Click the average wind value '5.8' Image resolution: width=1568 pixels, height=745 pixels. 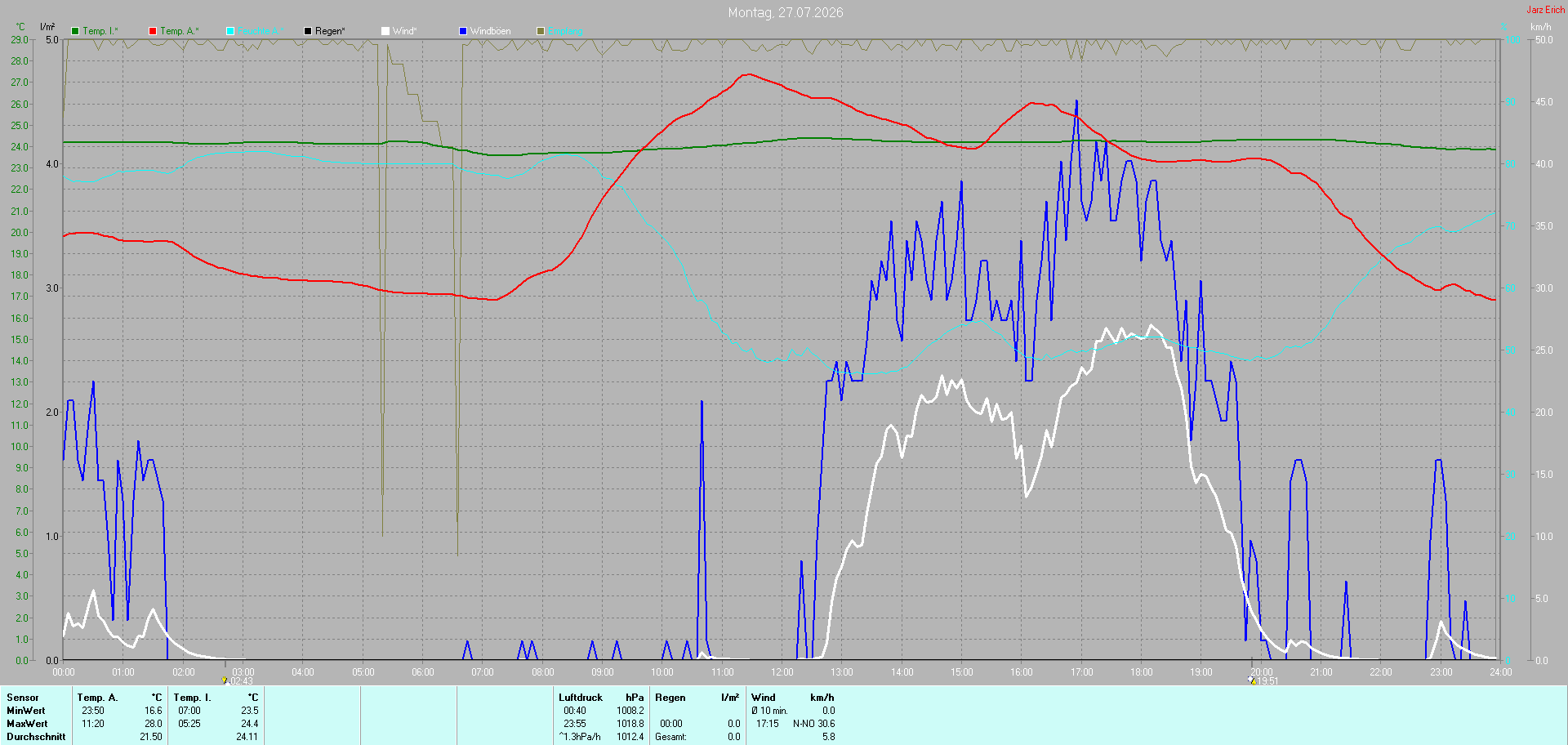click(829, 737)
